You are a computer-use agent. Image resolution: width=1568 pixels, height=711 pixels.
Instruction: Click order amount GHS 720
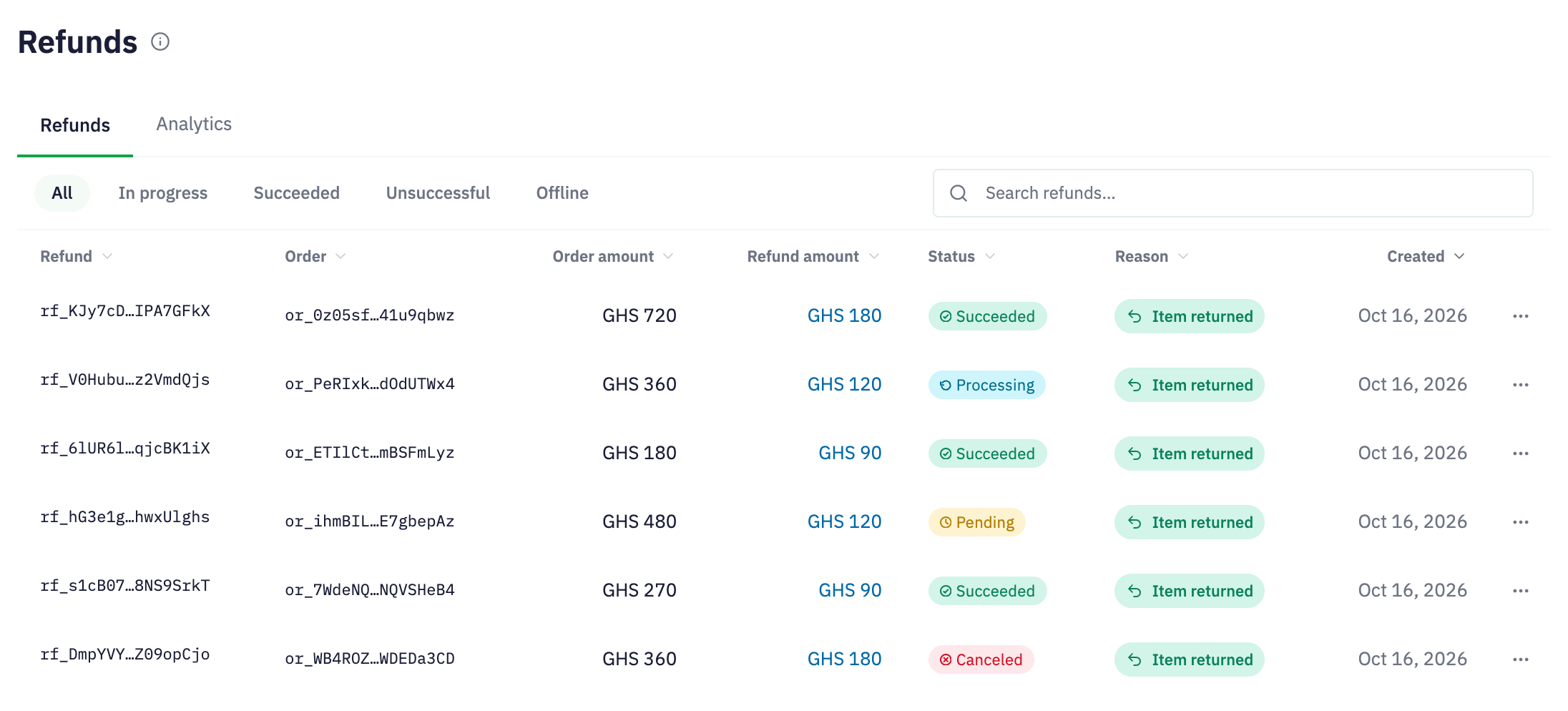(640, 315)
